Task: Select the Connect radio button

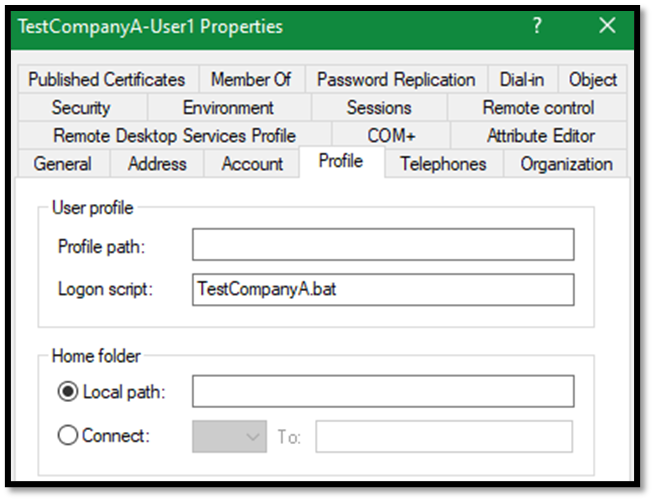Action: point(68,436)
